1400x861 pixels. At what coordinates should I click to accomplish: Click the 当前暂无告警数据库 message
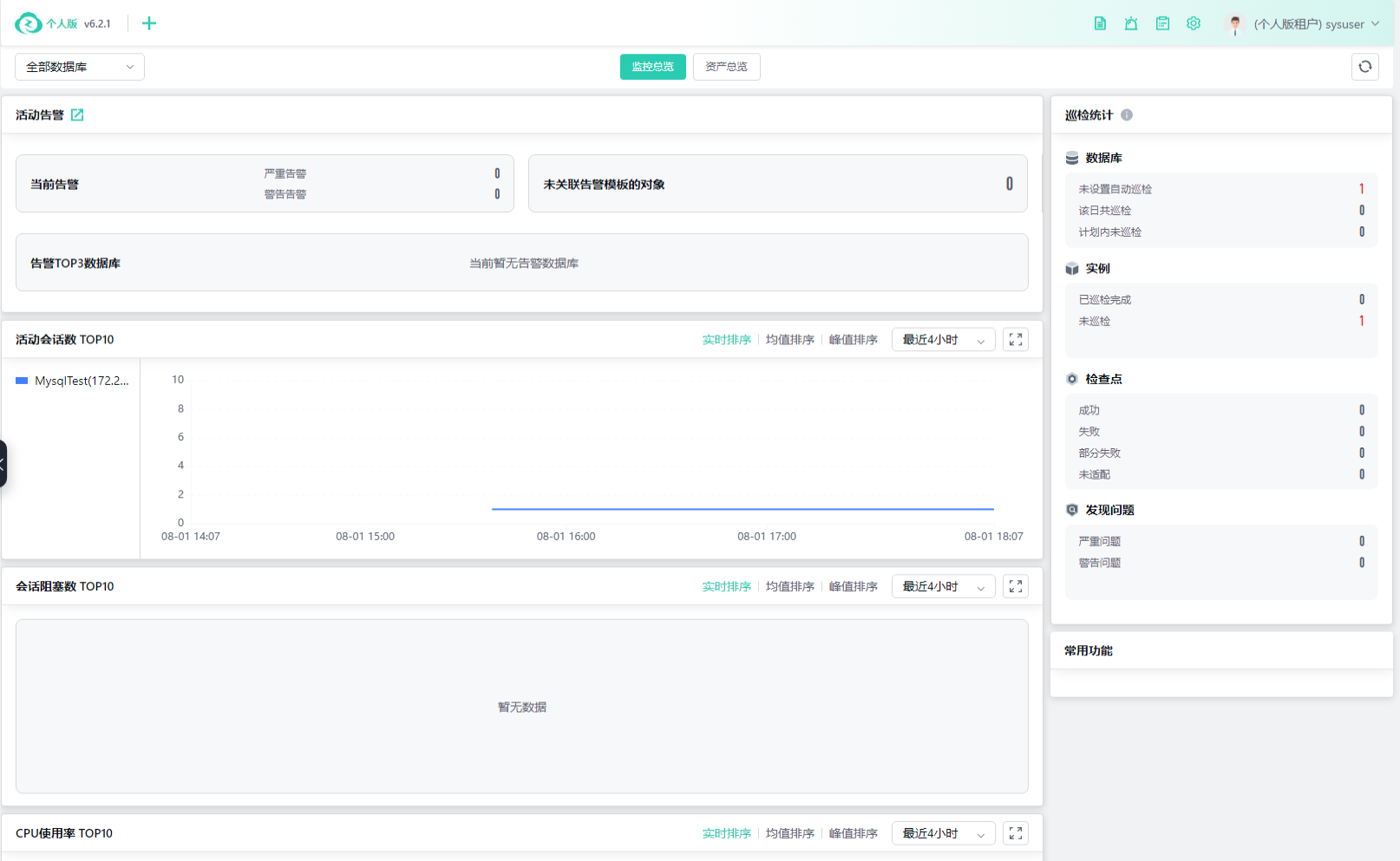point(524,263)
